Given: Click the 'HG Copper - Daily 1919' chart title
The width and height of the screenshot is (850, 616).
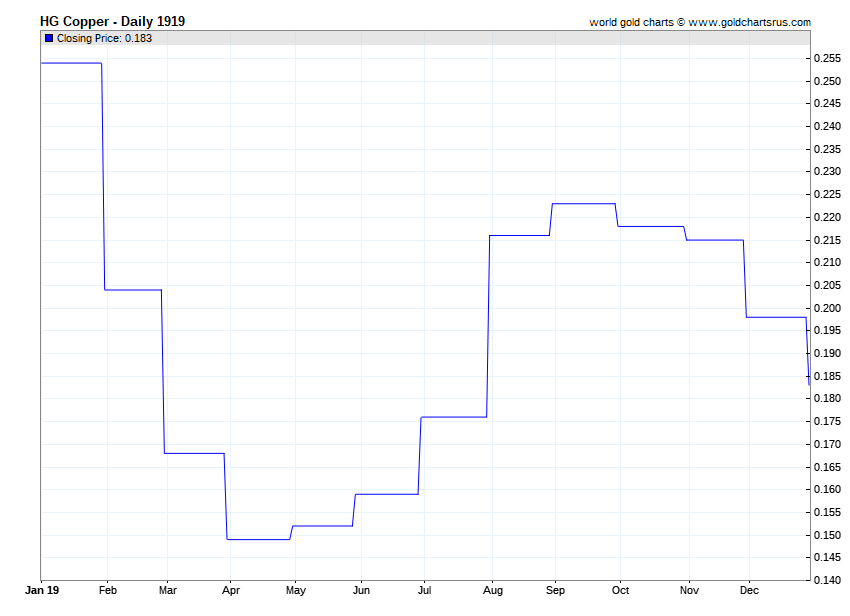Looking at the screenshot, I should (x=112, y=21).
